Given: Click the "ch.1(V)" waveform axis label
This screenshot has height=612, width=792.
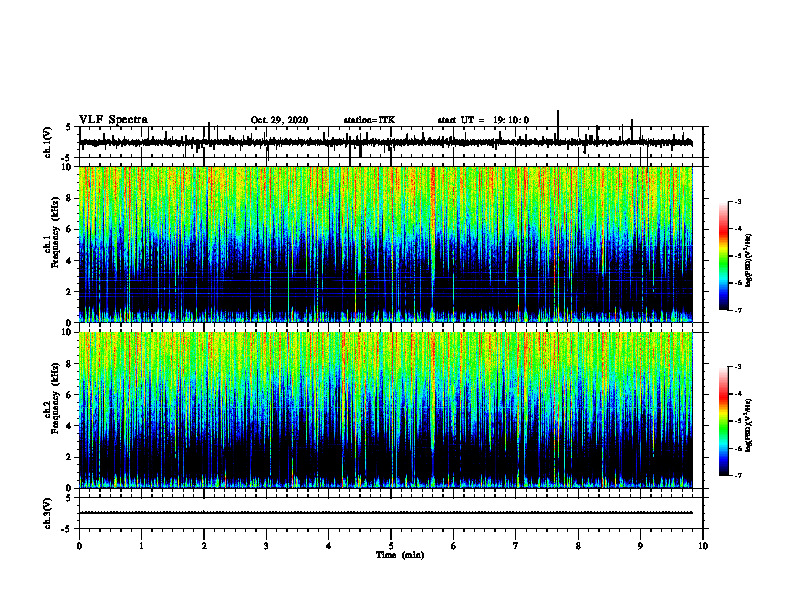Looking at the screenshot, I should pos(48,142).
